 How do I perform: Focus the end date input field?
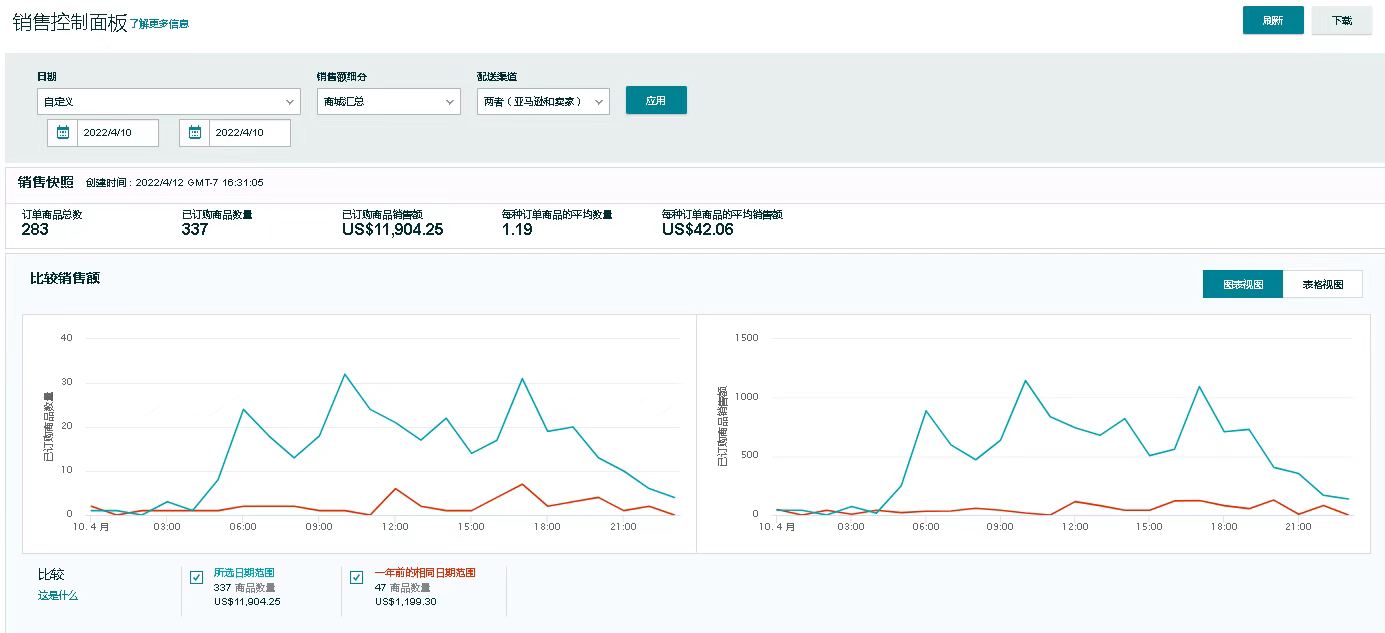[249, 132]
